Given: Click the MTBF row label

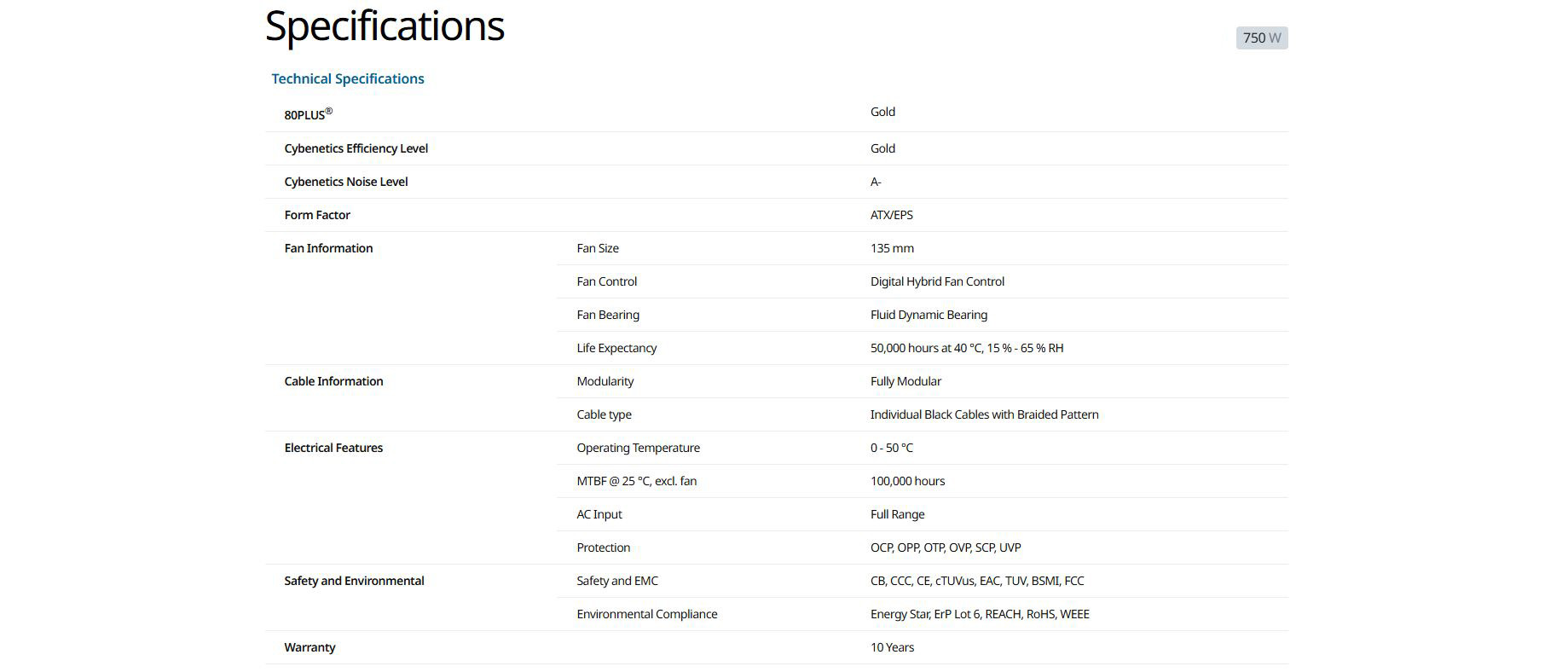Looking at the screenshot, I should click(x=636, y=481).
